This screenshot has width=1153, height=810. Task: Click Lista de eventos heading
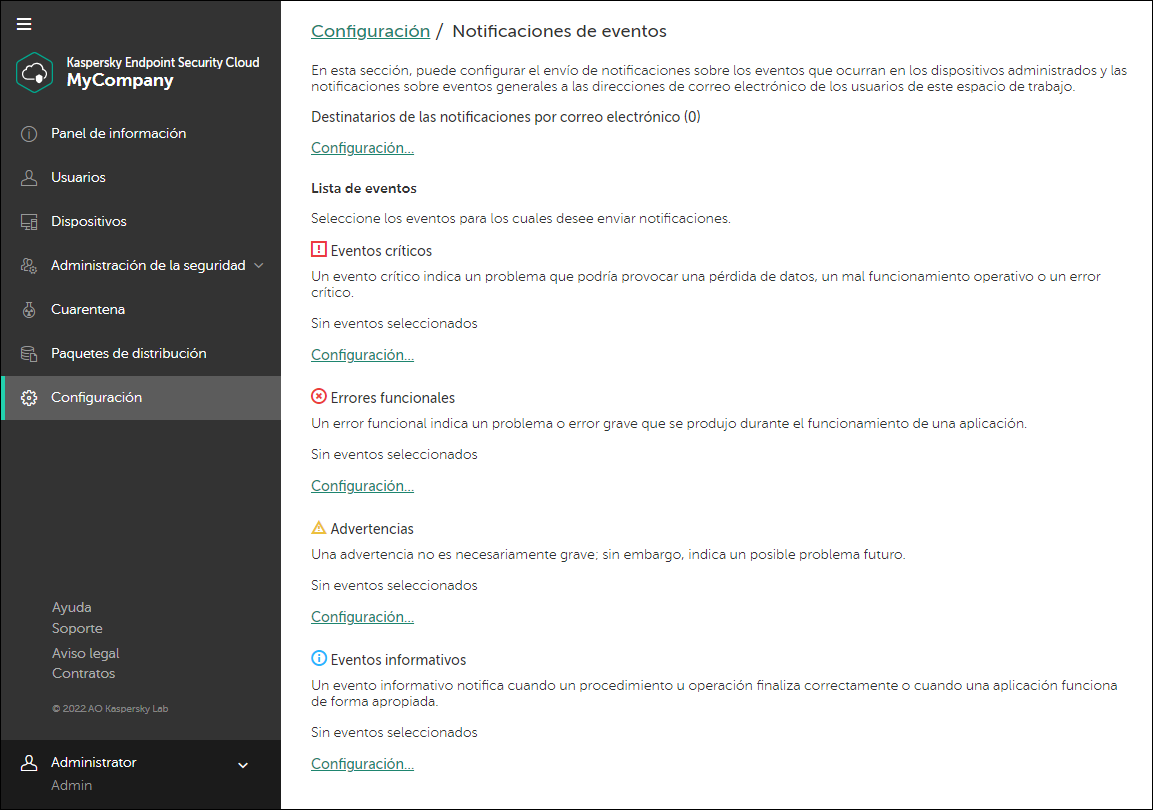(x=364, y=189)
